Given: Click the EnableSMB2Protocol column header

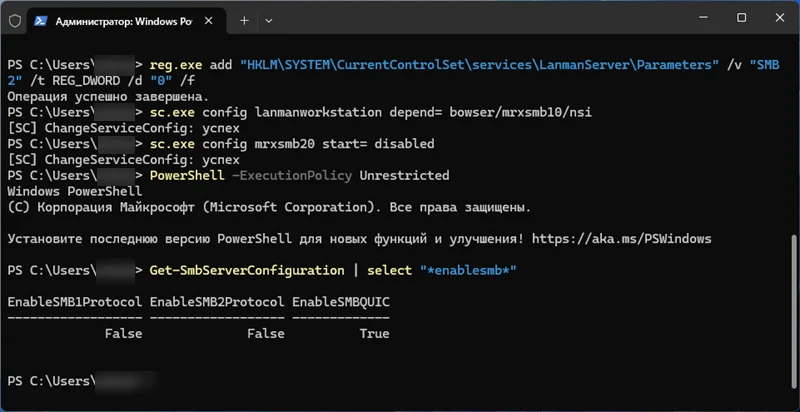Looking at the screenshot, I should pyautogui.click(x=217, y=302).
